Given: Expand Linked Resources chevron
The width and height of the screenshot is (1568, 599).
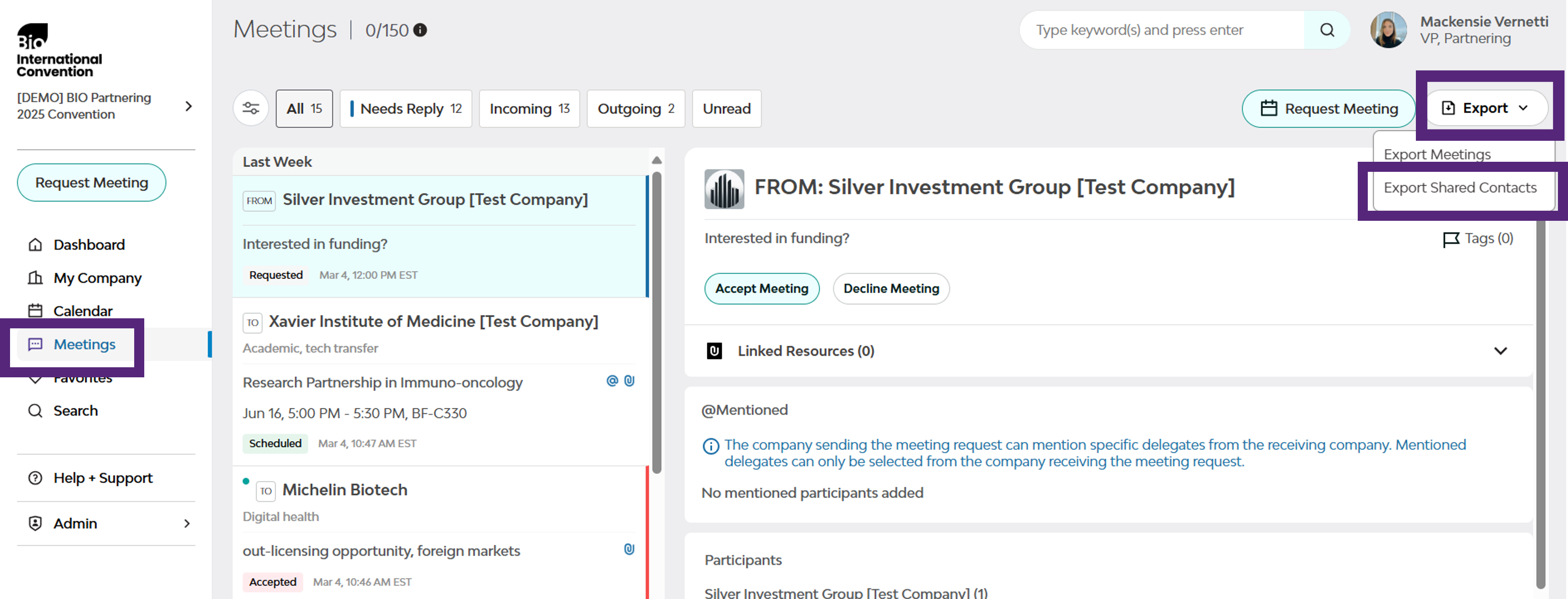Looking at the screenshot, I should coord(1500,351).
